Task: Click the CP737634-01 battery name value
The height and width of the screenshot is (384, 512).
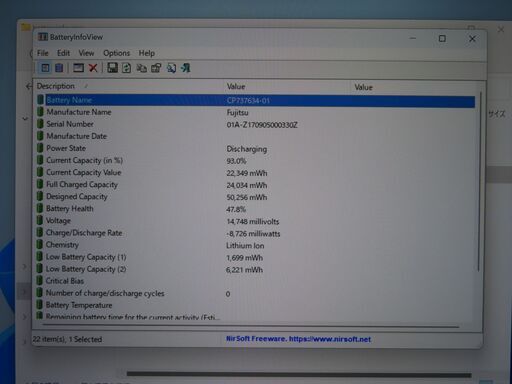Action: tap(248, 100)
